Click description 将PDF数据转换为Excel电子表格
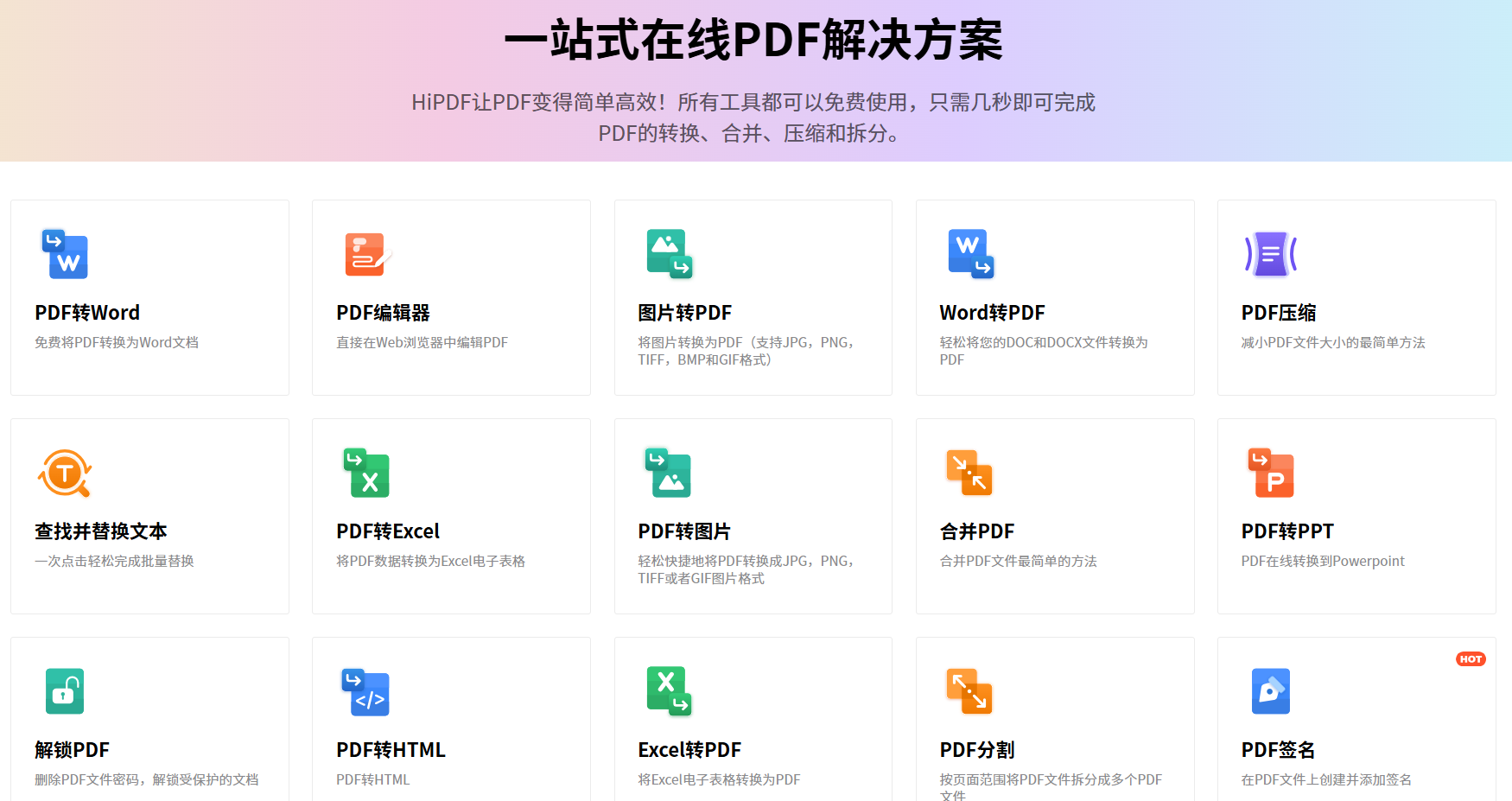The image size is (1512, 801). click(x=431, y=562)
